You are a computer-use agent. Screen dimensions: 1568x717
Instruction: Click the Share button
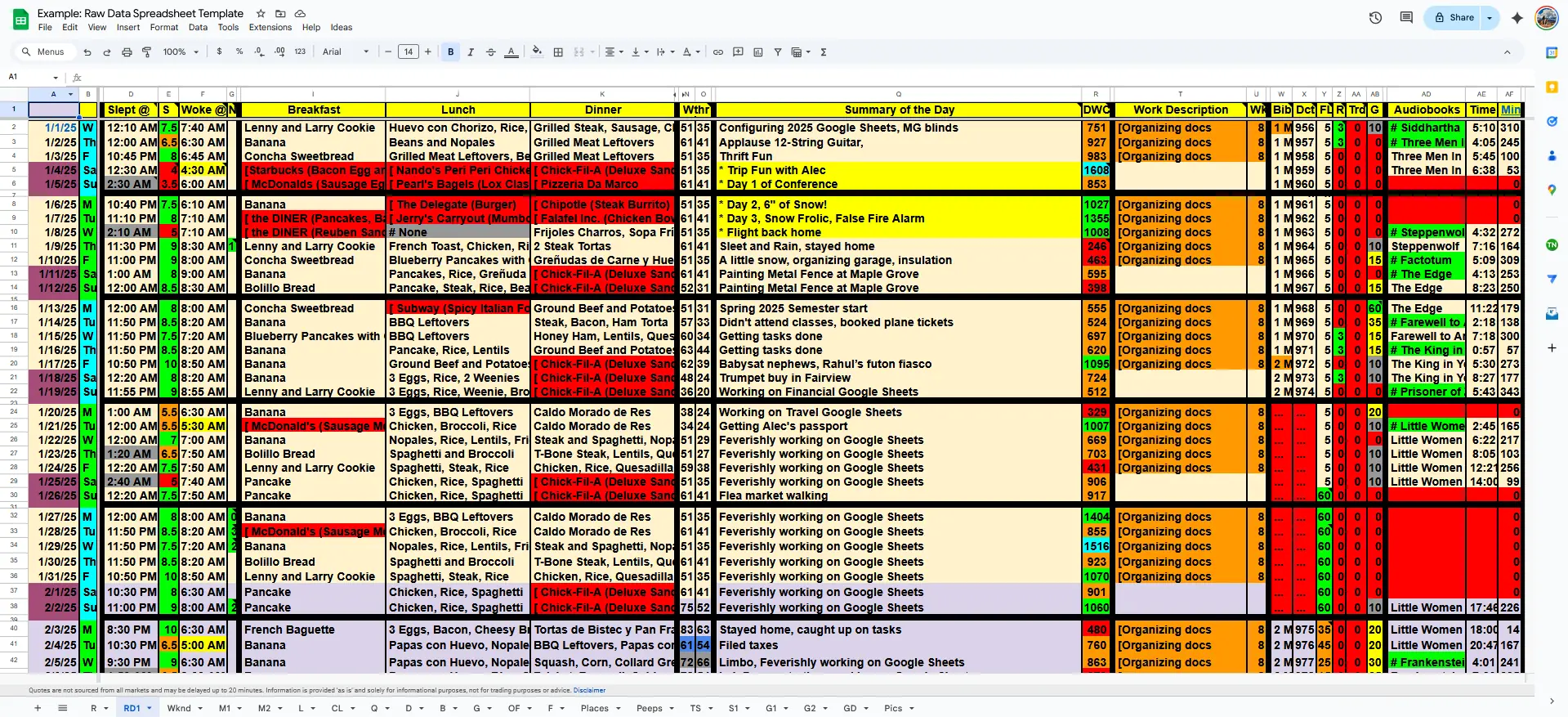point(1454,18)
